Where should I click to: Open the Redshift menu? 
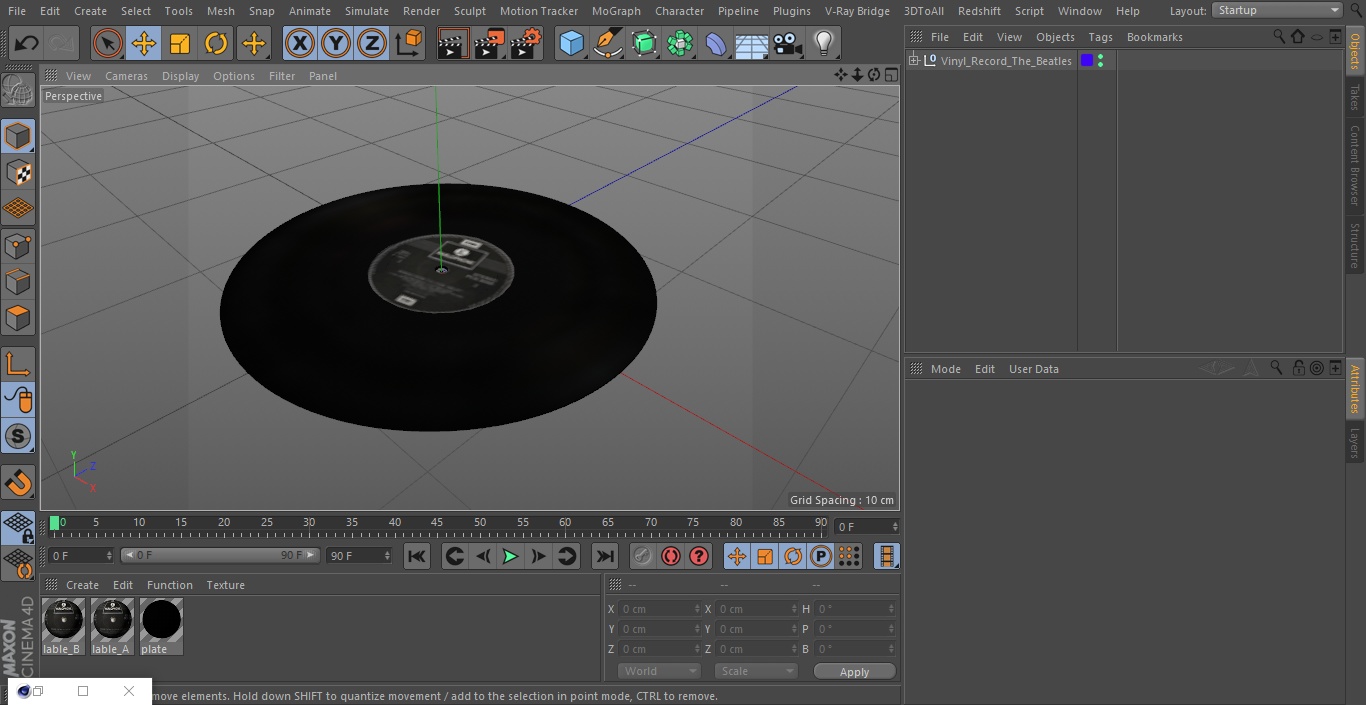(x=979, y=11)
